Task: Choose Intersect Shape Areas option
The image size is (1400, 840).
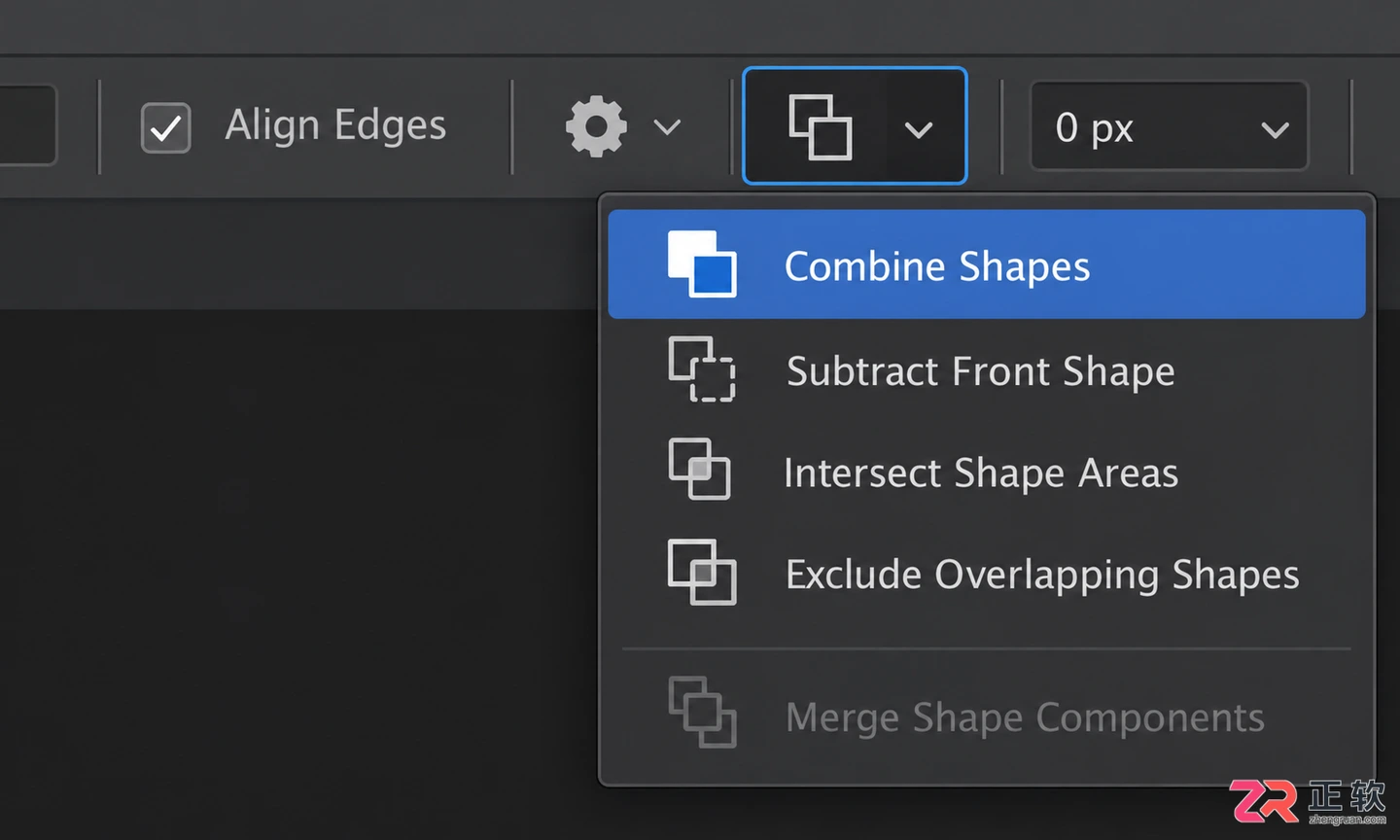Action: 987,472
